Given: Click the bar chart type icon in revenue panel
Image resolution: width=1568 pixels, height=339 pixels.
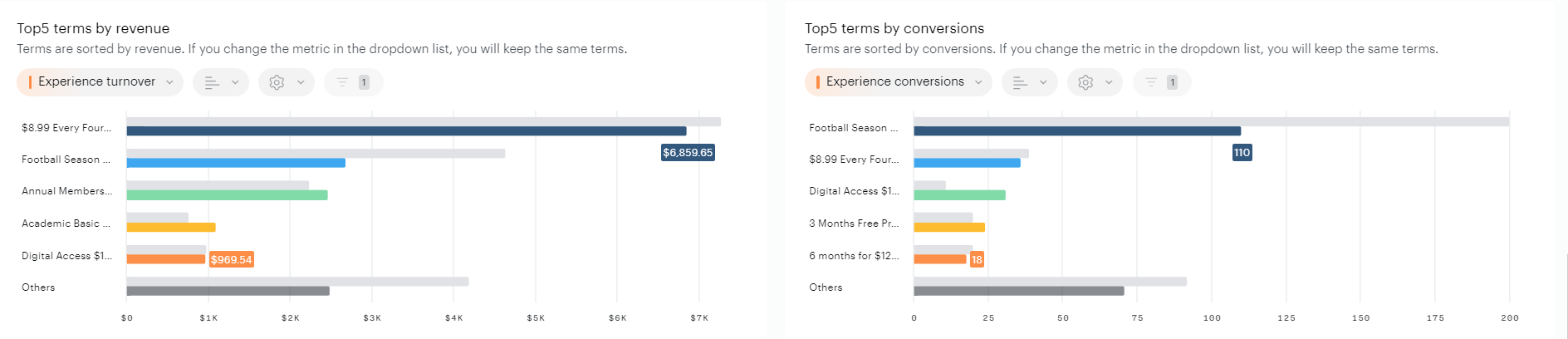Looking at the screenshot, I should coord(213,82).
